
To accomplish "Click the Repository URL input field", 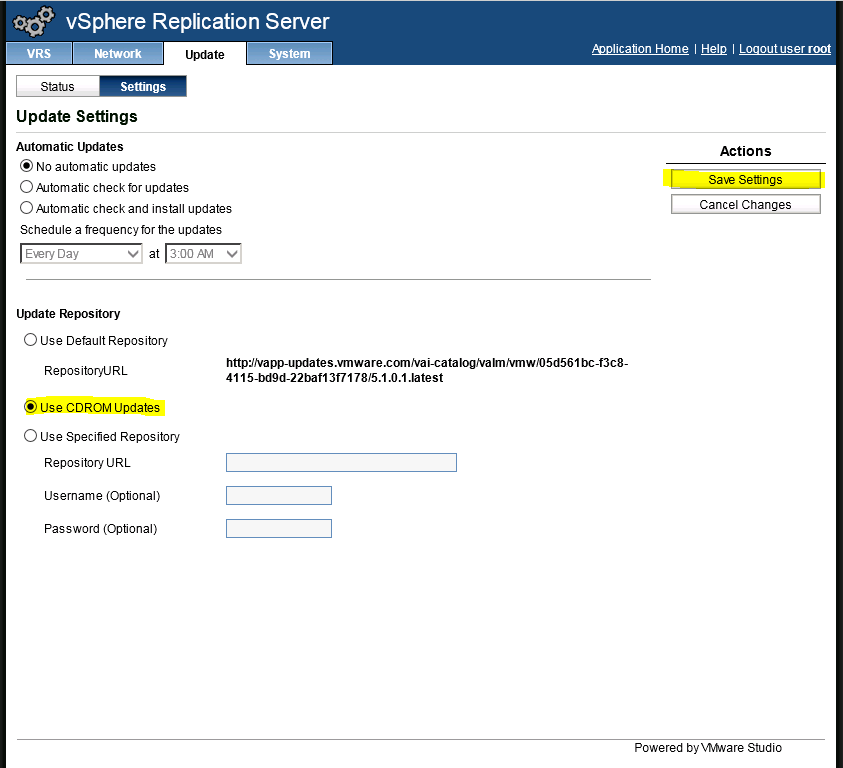I will pyautogui.click(x=340, y=462).
